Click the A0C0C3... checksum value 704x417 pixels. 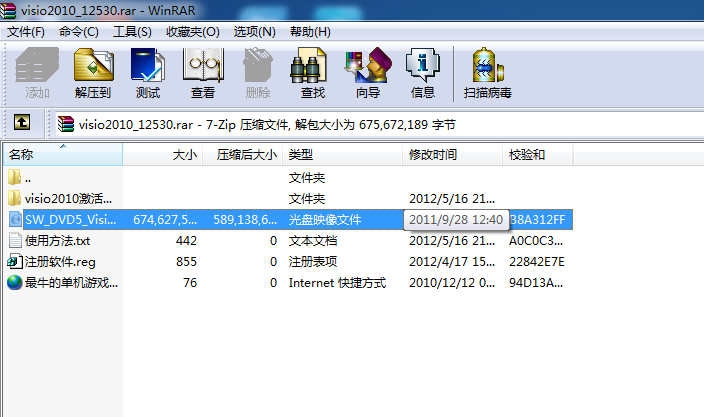pos(536,241)
